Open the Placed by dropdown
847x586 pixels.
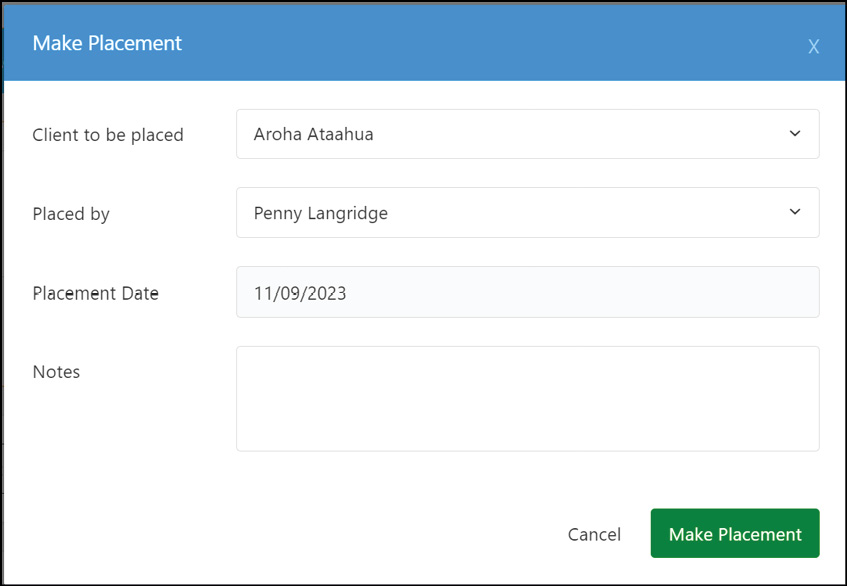pos(528,213)
